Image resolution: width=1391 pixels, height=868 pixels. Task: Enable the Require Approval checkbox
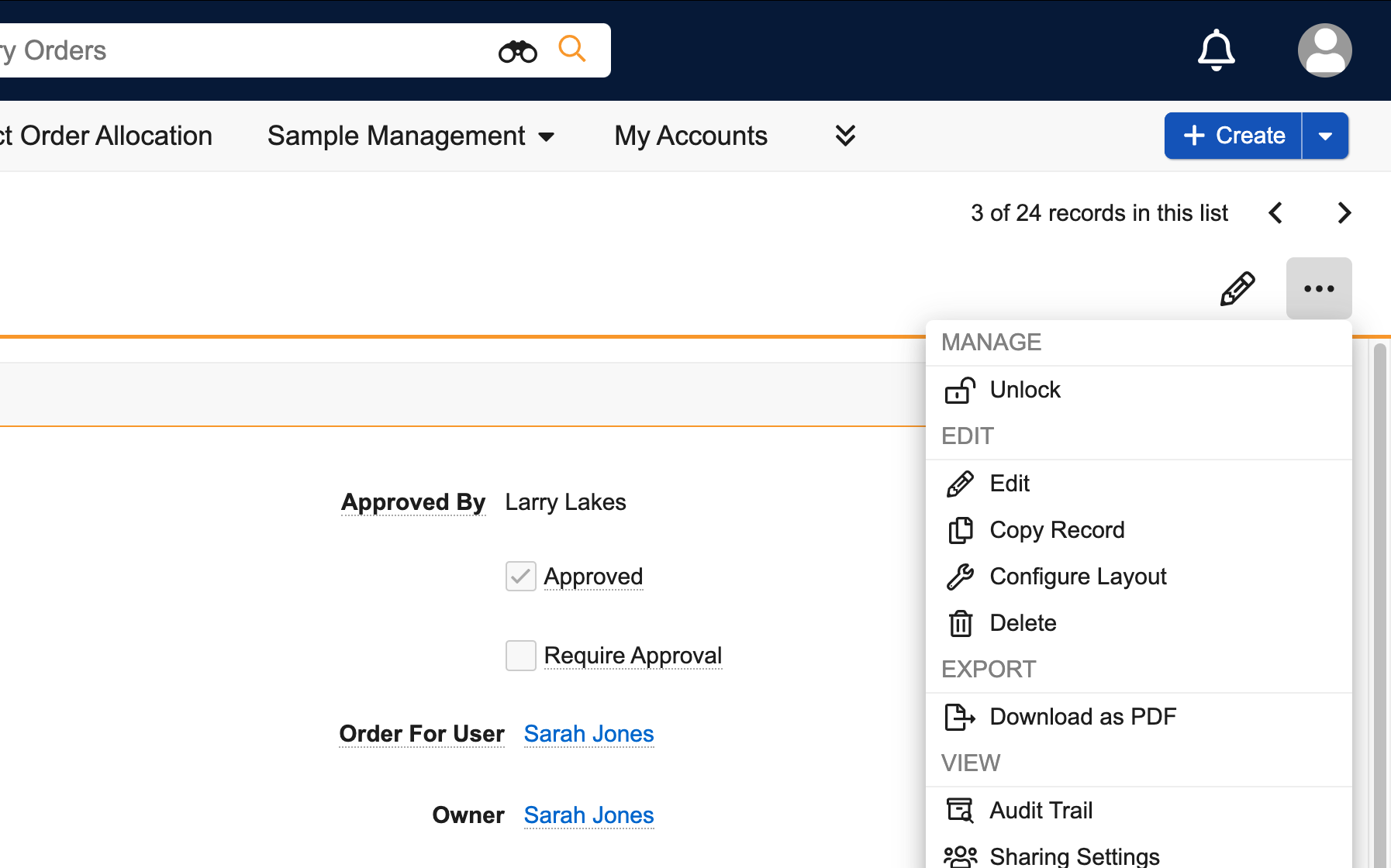click(520, 656)
